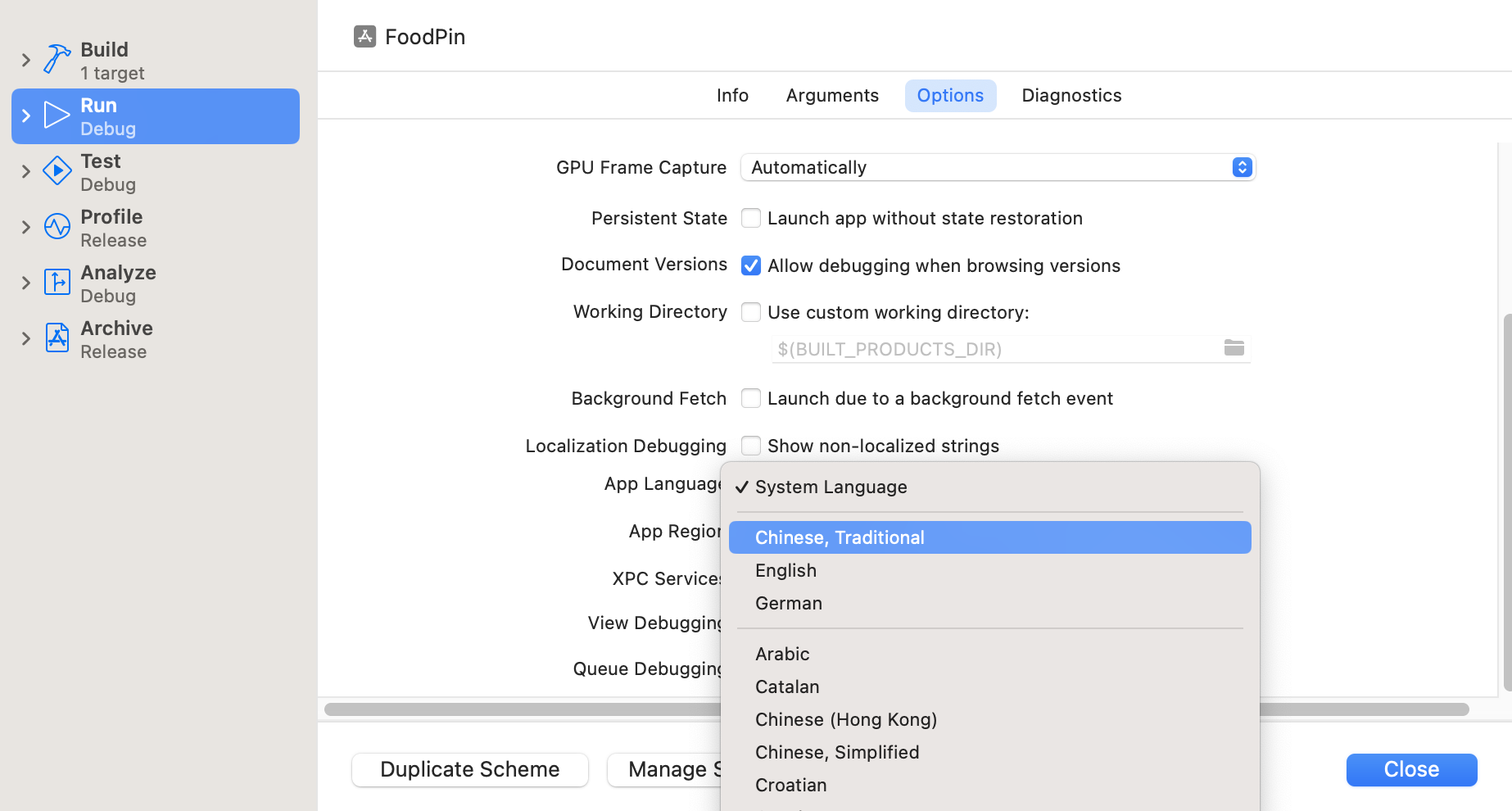Open the Profile scheme via its icon

point(56,226)
